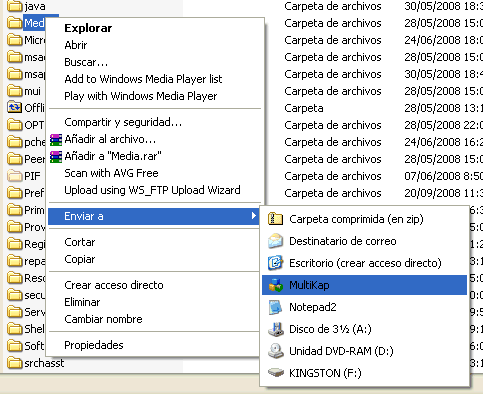The width and height of the screenshot is (483, 394).
Task: Click the date 28/05/2008 22:0 entry
Action: 443,125
